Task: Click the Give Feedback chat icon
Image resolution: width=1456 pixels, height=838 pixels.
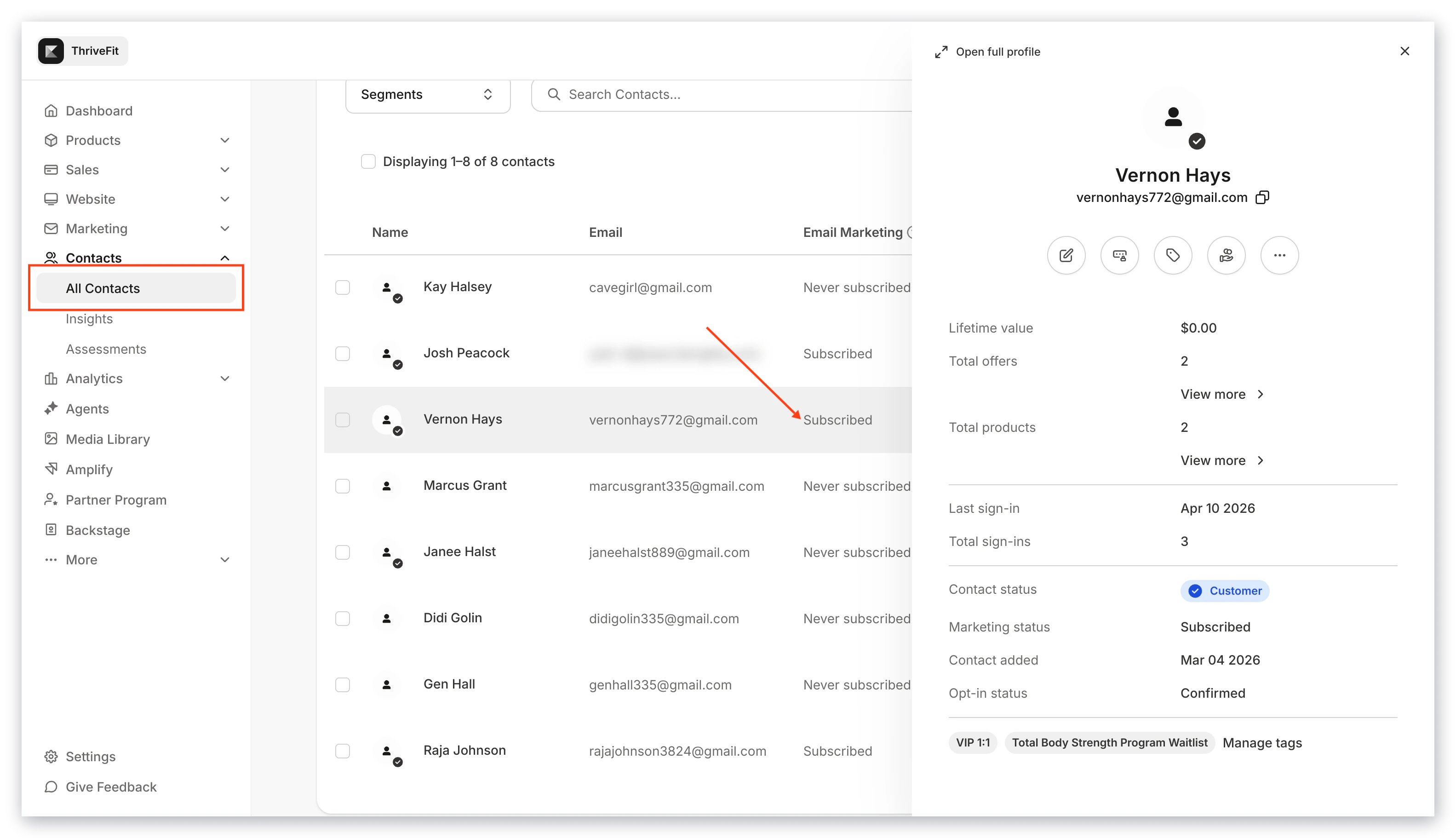Action: pyautogui.click(x=51, y=786)
